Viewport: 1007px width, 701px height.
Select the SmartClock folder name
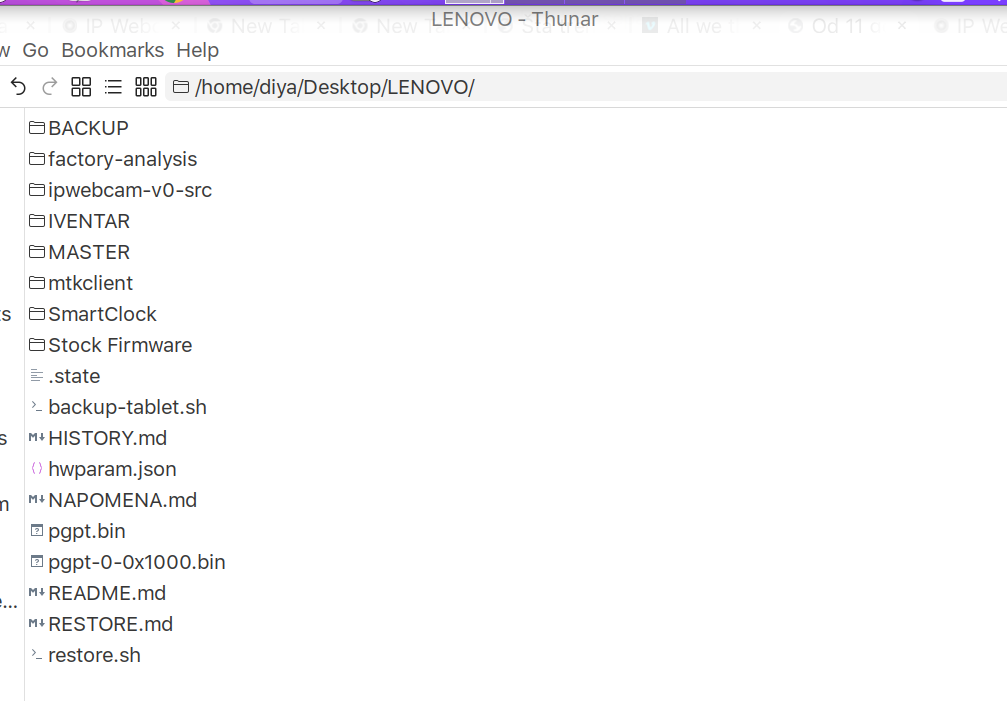point(103,314)
